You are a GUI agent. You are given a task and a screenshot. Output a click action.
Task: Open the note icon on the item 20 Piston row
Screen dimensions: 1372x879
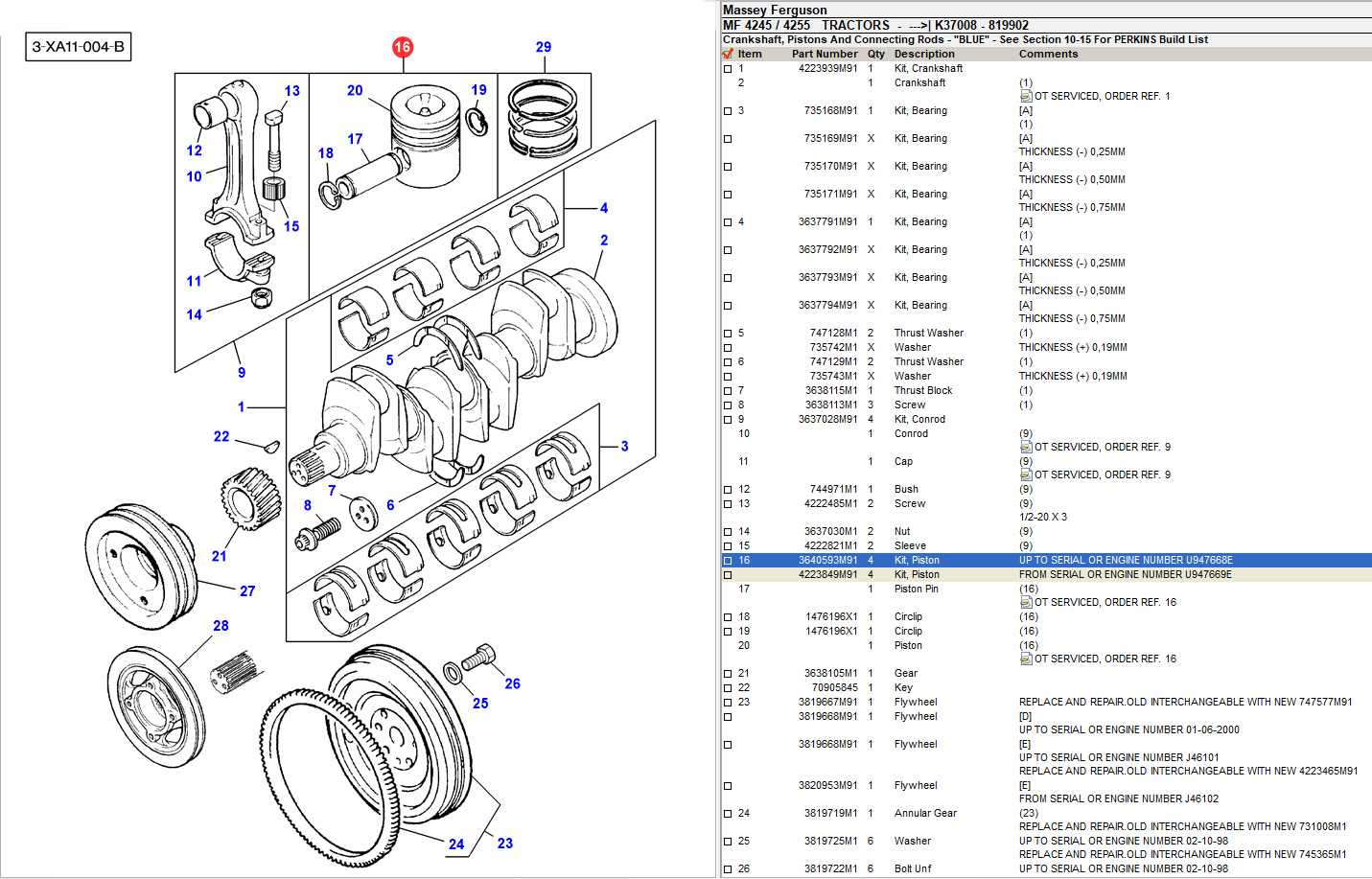(x=1026, y=659)
